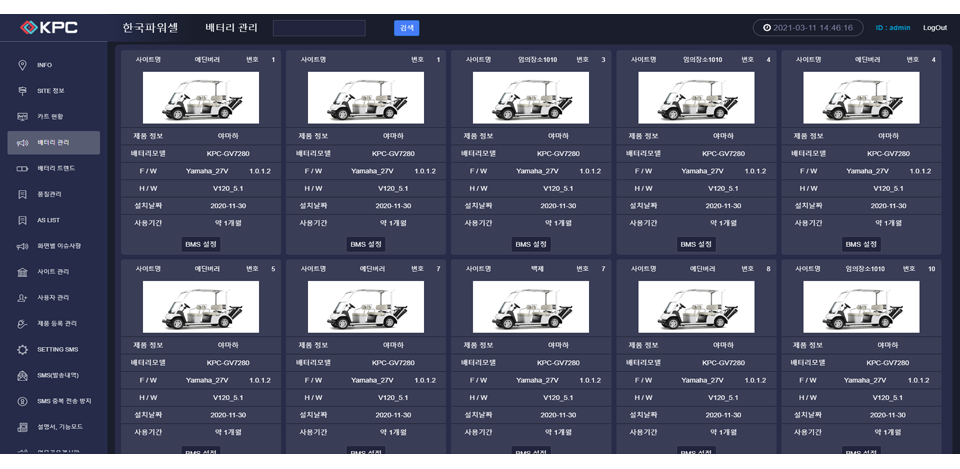Click the 사용자 관리 user icon
Image resolution: width=960 pixels, height=469 pixels.
(22, 298)
